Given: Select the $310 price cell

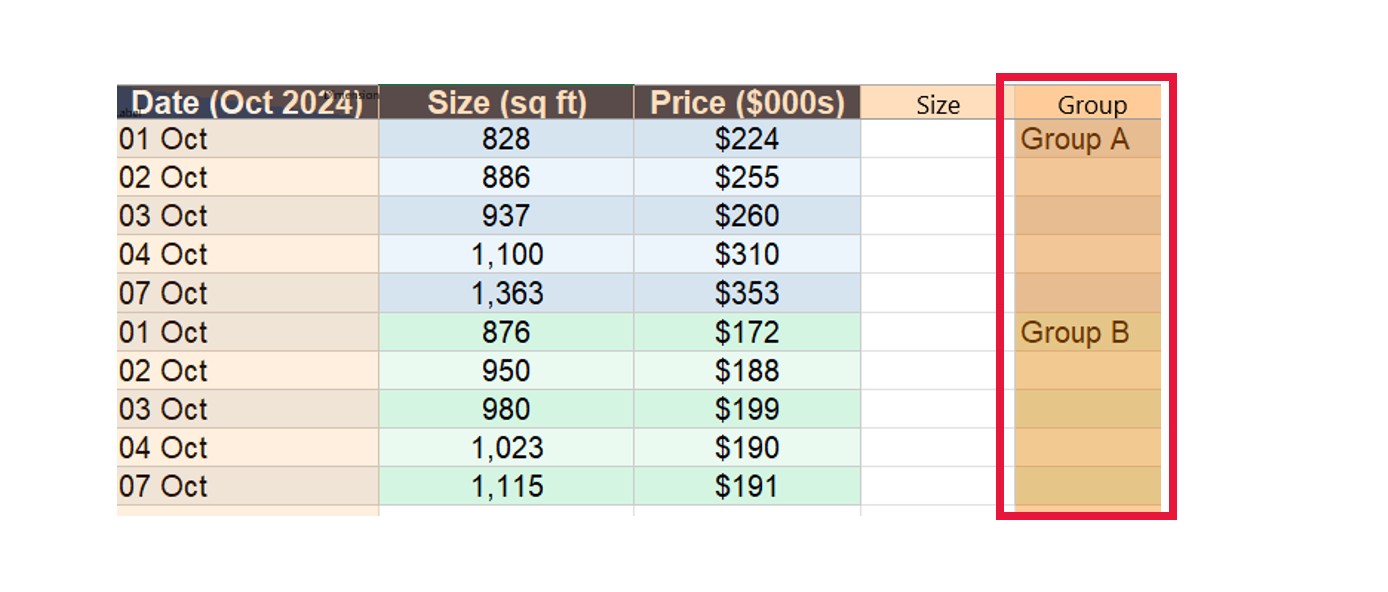Looking at the screenshot, I should coord(747,254).
